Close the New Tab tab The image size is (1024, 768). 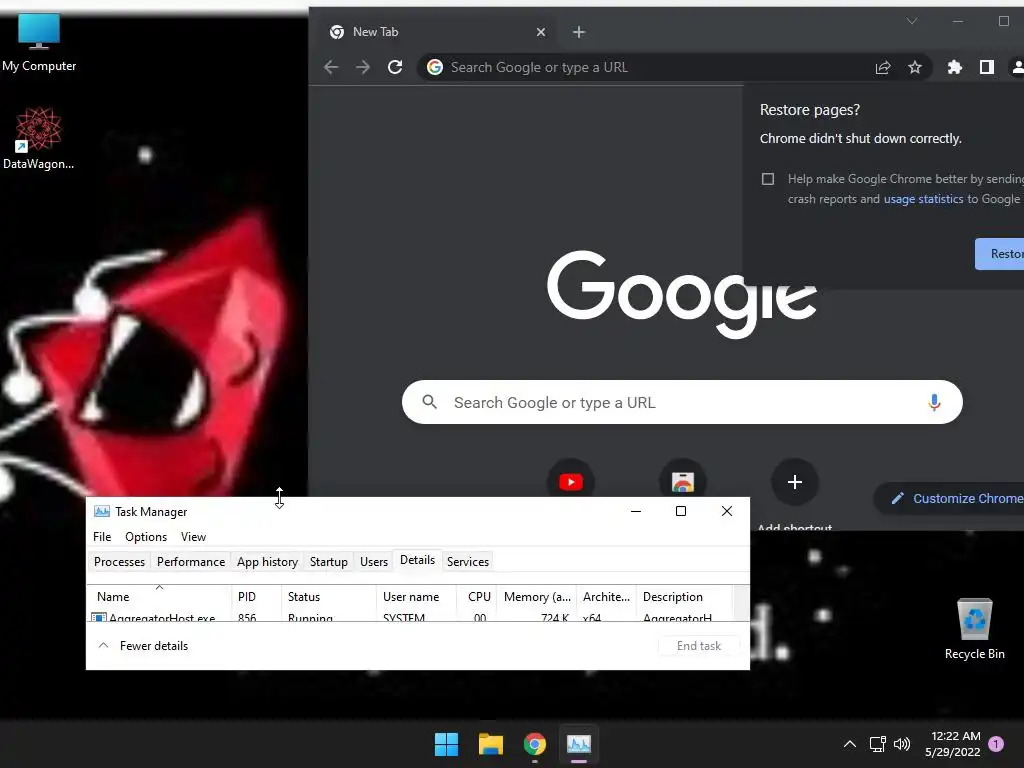(x=541, y=32)
